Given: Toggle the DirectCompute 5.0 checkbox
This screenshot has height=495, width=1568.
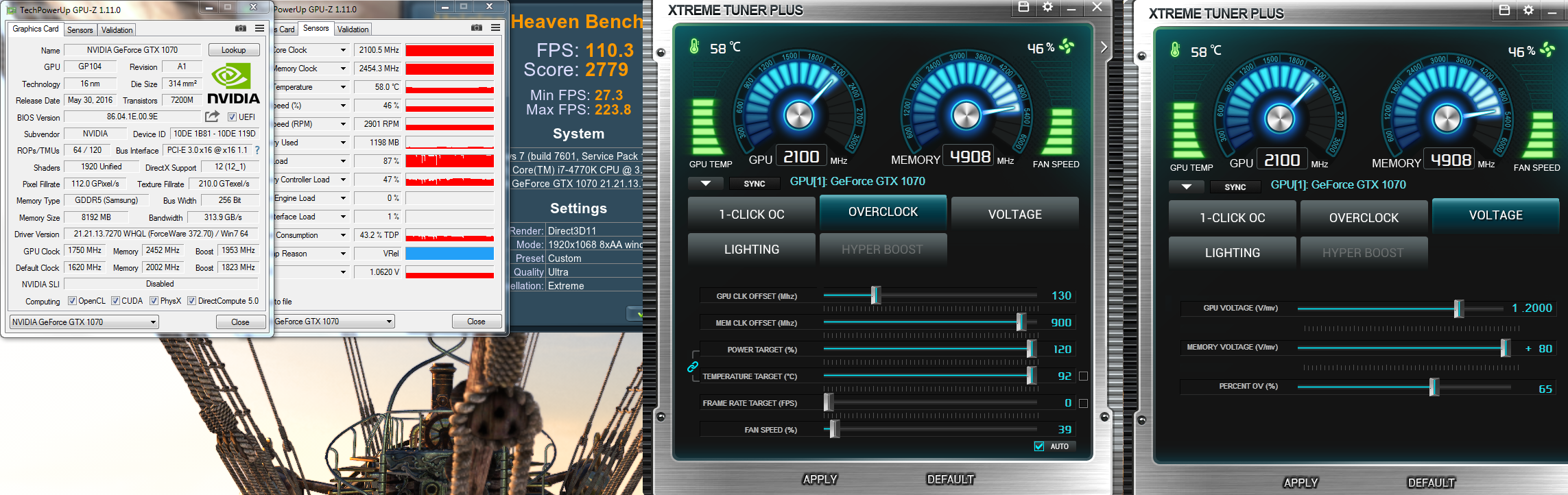Looking at the screenshot, I should [192, 301].
